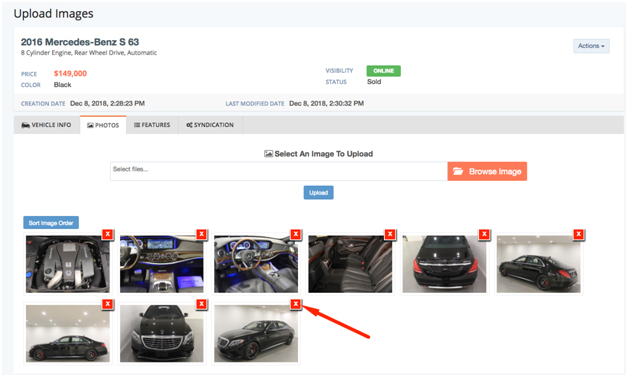This screenshot has height=375, width=628.
Task: View the rear seats thumbnail
Action: (x=350, y=264)
